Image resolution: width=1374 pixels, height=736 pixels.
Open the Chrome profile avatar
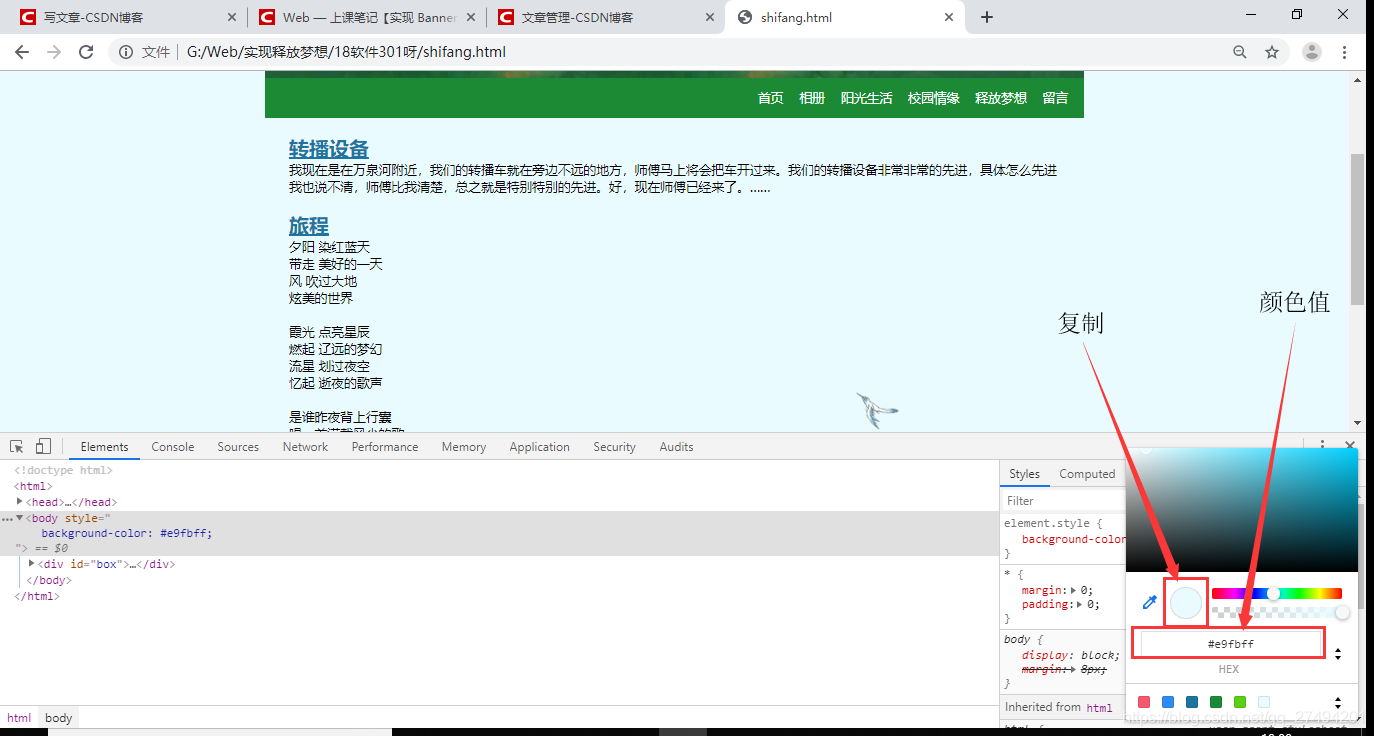(1312, 52)
